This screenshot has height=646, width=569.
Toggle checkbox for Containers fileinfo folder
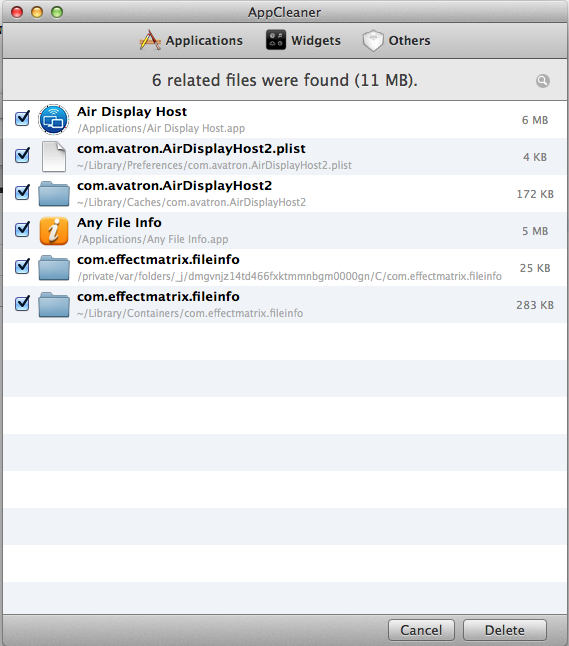[22, 303]
